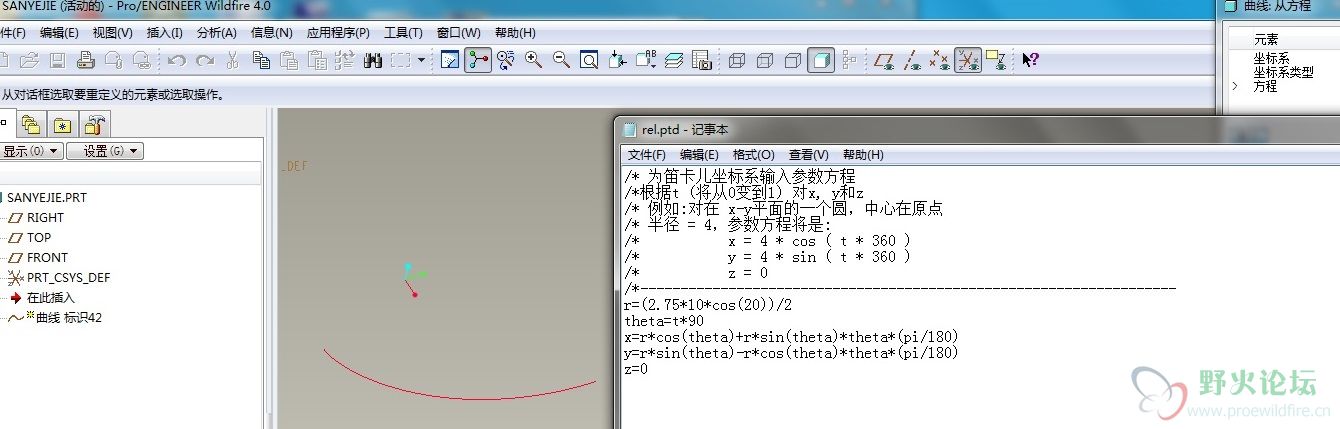Toggle the spin center icon

(x=478, y=60)
